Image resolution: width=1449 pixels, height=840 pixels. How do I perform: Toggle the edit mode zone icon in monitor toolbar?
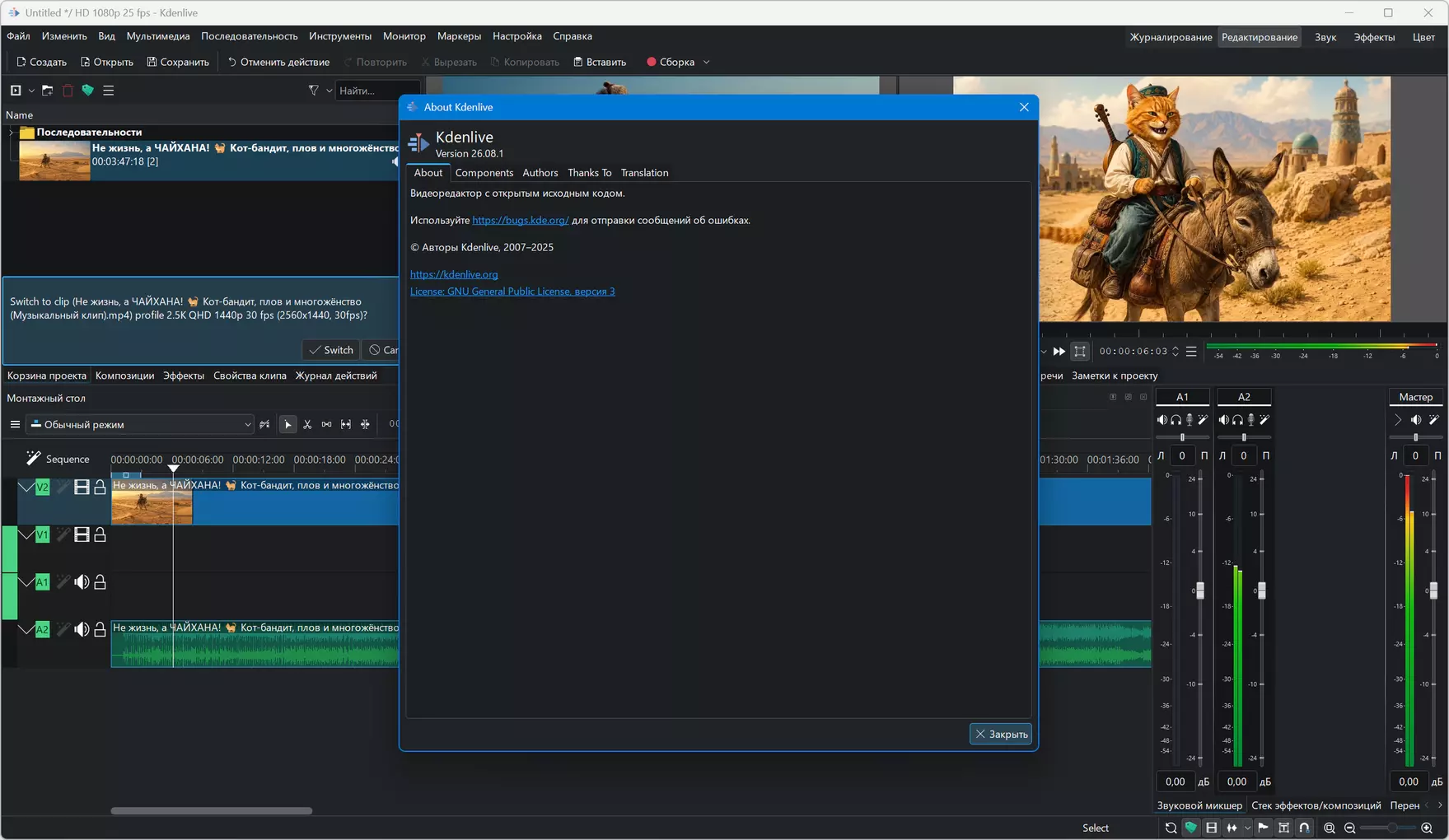(x=1080, y=352)
